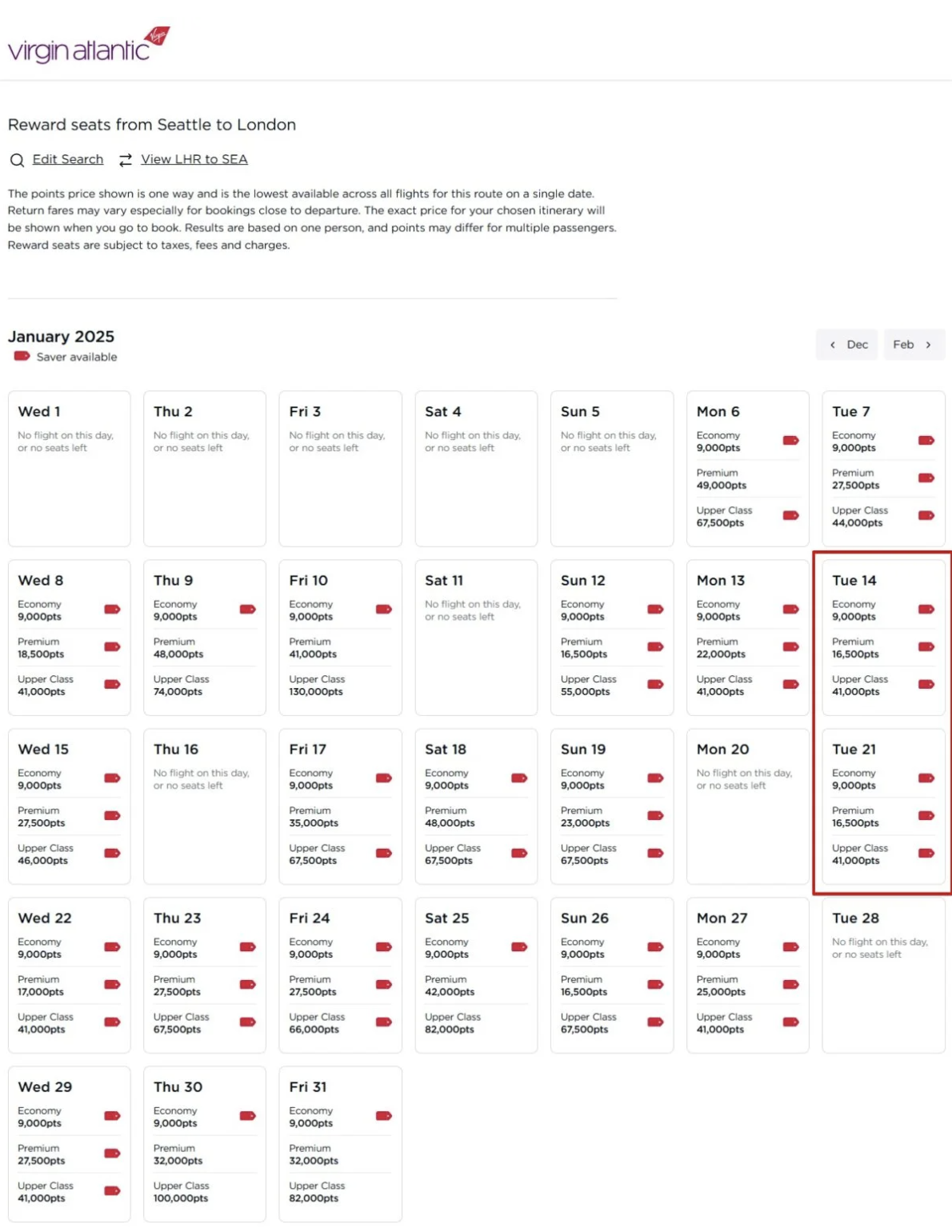The width and height of the screenshot is (952, 1232).
Task: Select Wed 8 Upper Class 41,000pts fare
Action: tap(69, 685)
